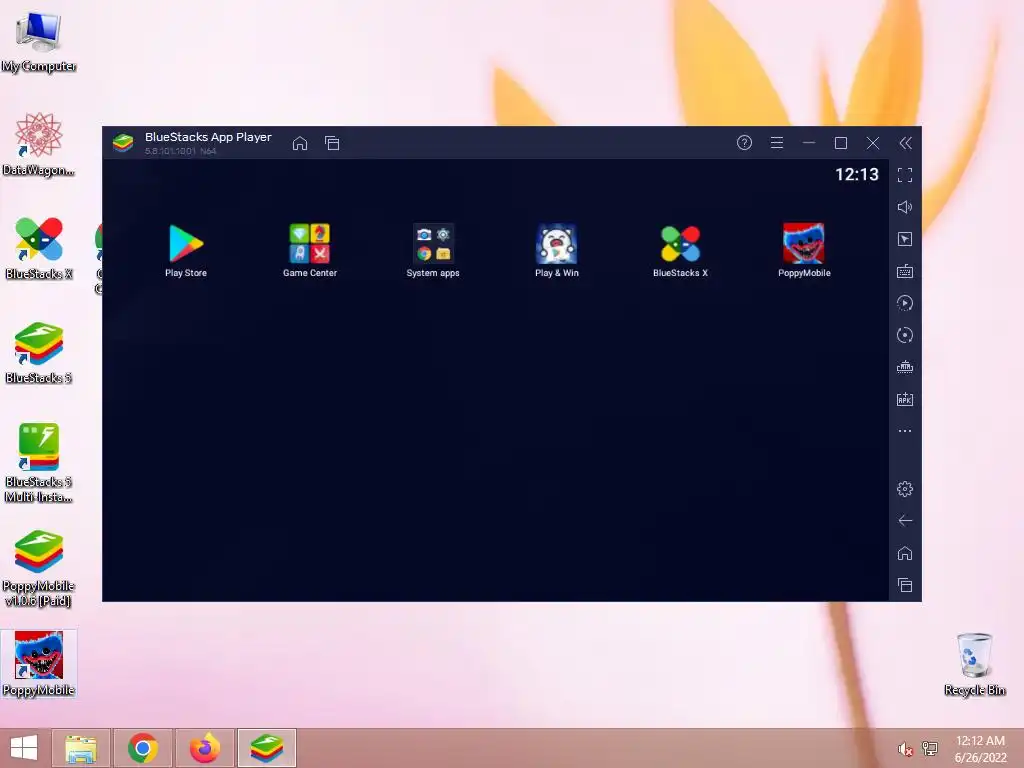Viewport: 1024px width, 768px height.
Task: Select the Recycle Bin icon
Action: point(974,664)
